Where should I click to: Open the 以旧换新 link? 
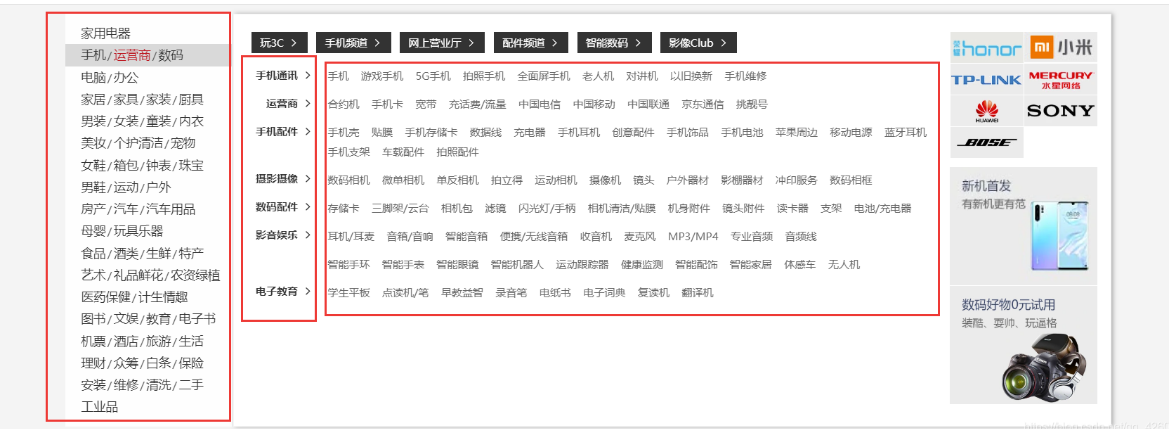(x=691, y=76)
